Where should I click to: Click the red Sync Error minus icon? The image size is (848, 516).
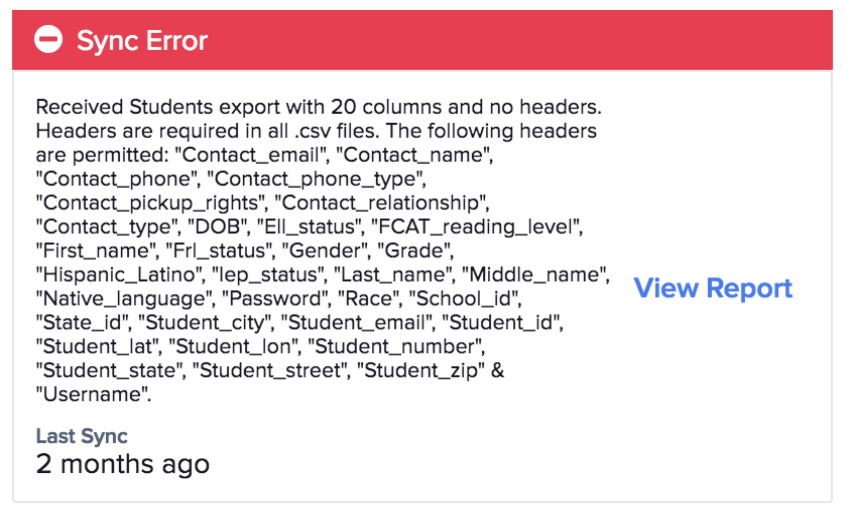(48, 40)
